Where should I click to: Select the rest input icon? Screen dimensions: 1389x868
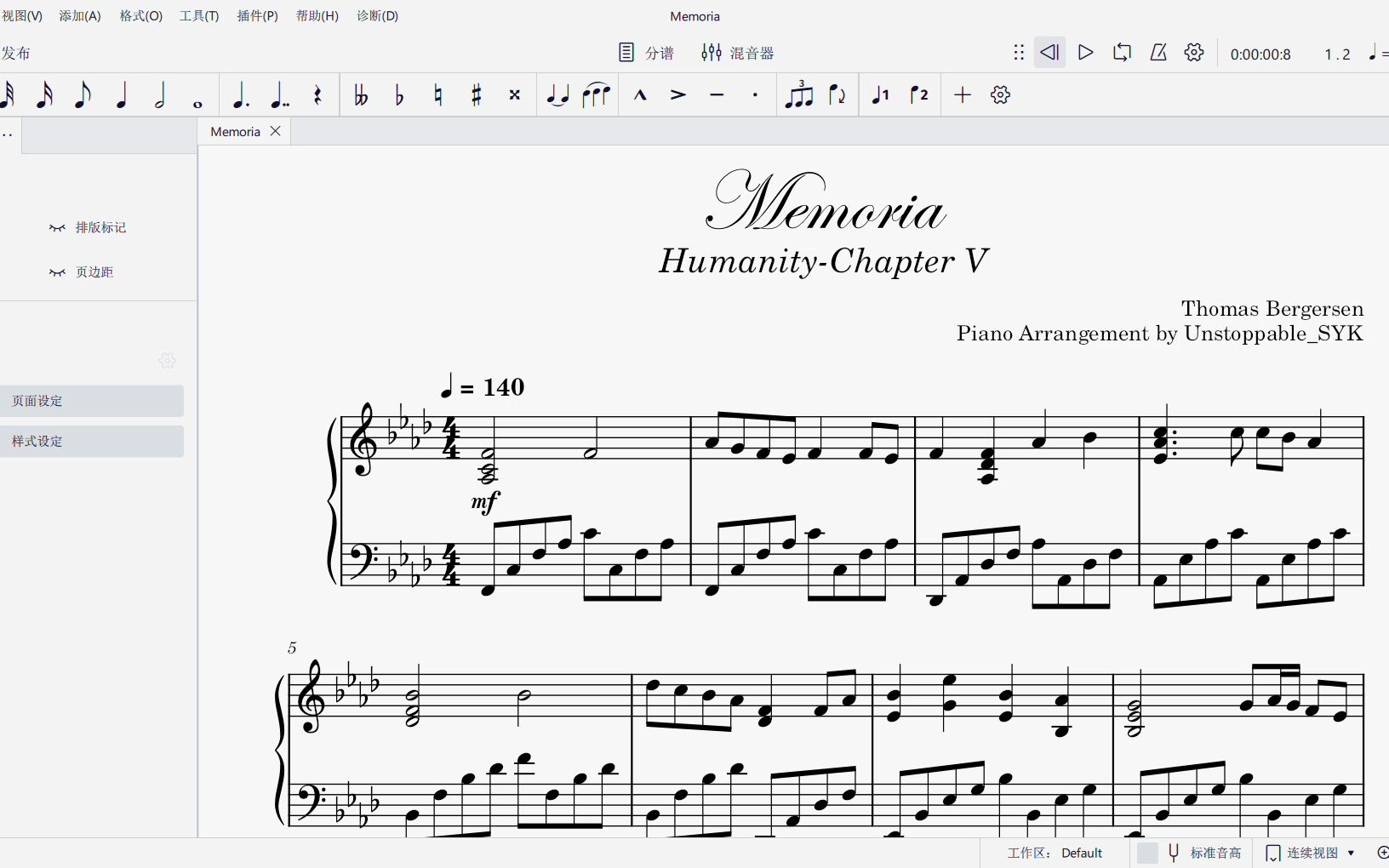(x=317, y=94)
